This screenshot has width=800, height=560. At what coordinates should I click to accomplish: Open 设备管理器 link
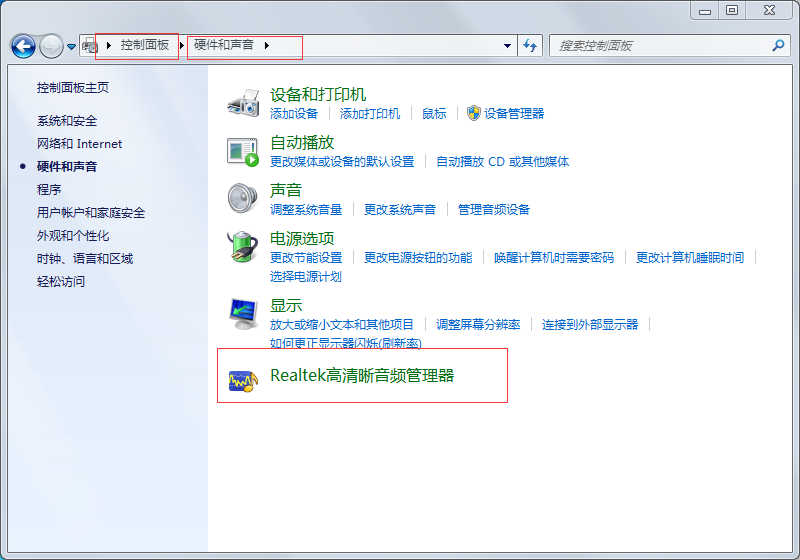click(x=514, y=114)
